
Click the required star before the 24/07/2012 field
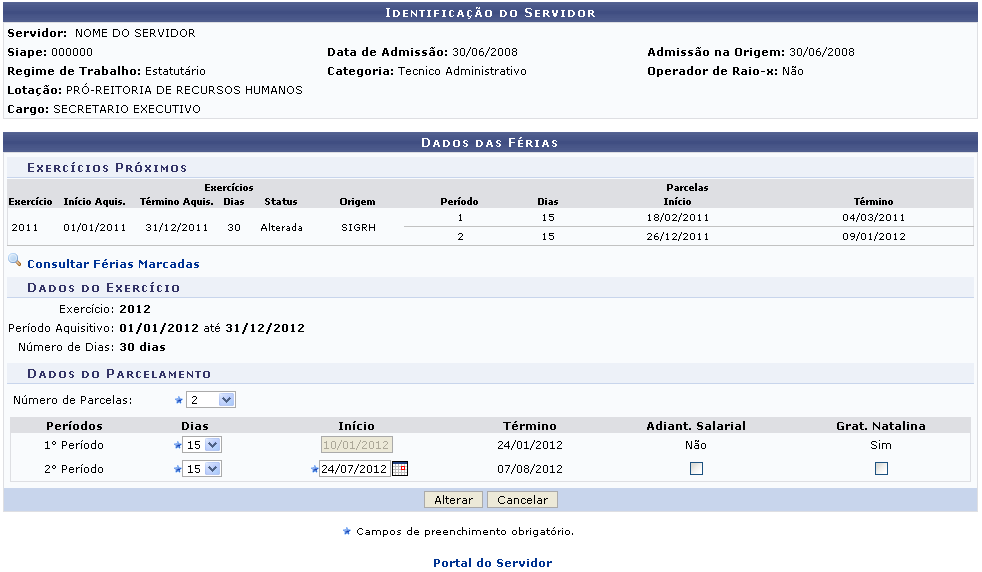click(314, 469)
